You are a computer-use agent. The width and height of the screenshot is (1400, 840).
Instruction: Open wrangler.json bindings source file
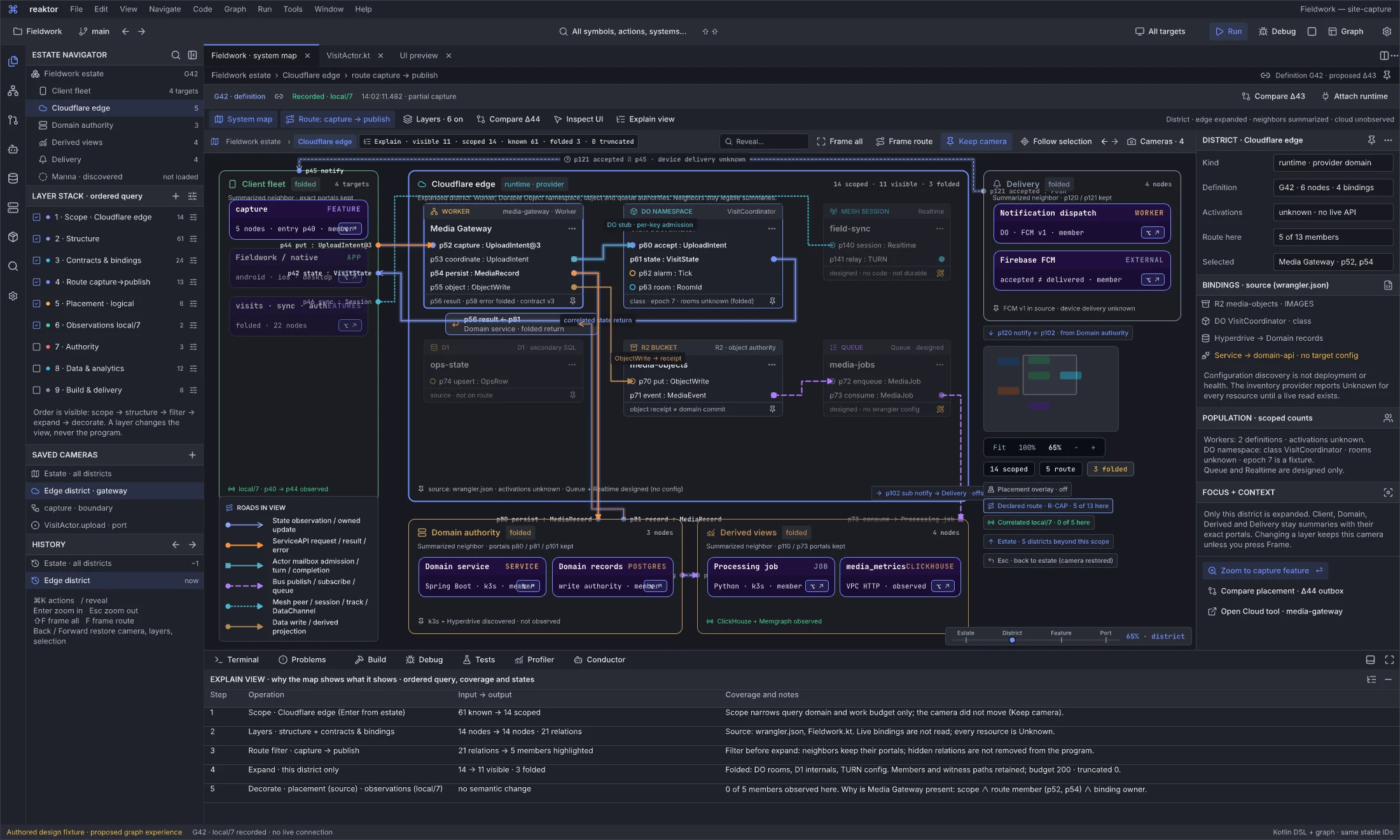tap(1388, 286)
